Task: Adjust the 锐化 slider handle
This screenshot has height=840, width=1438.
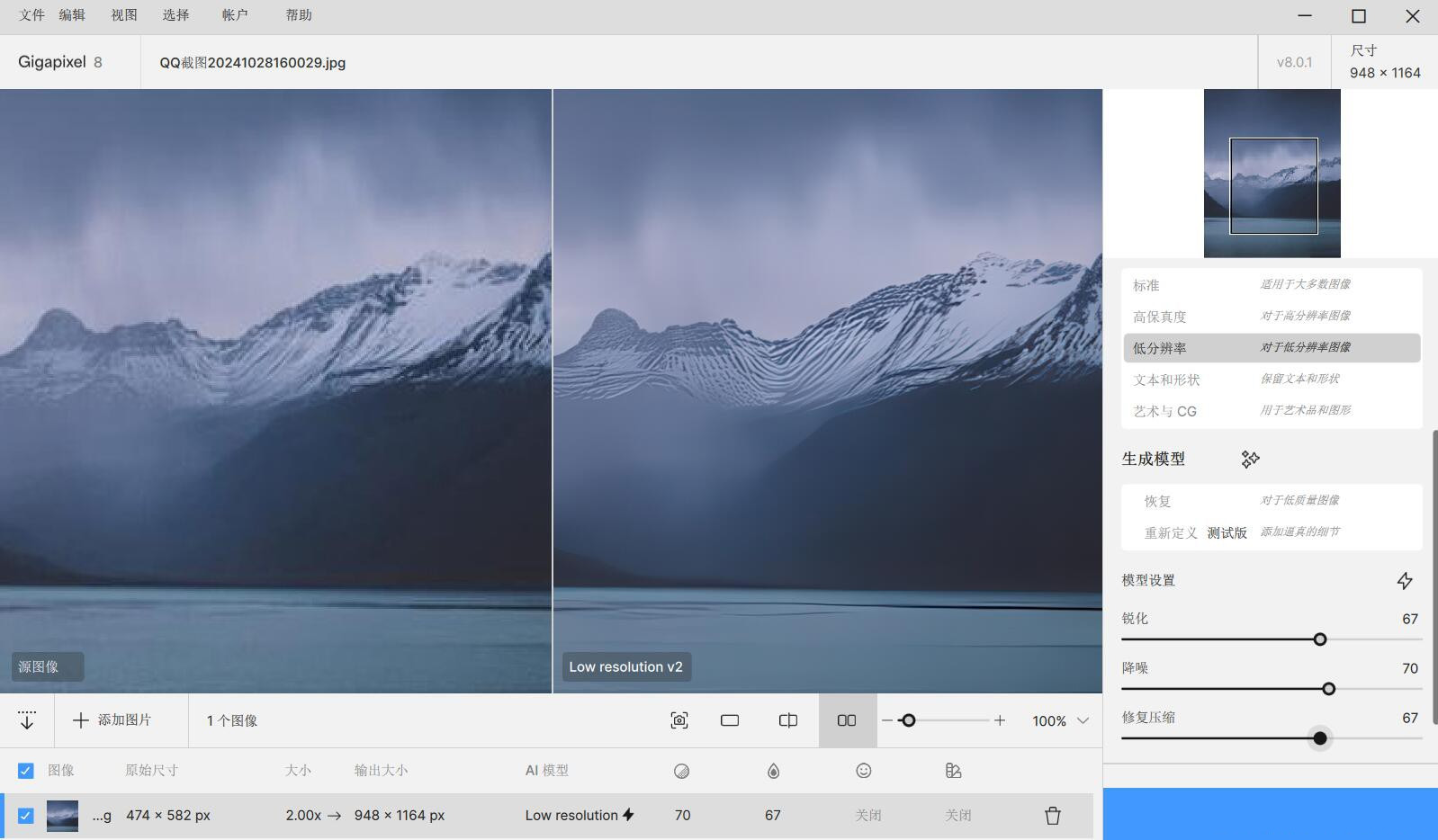Action: (x=1319, y=639)
